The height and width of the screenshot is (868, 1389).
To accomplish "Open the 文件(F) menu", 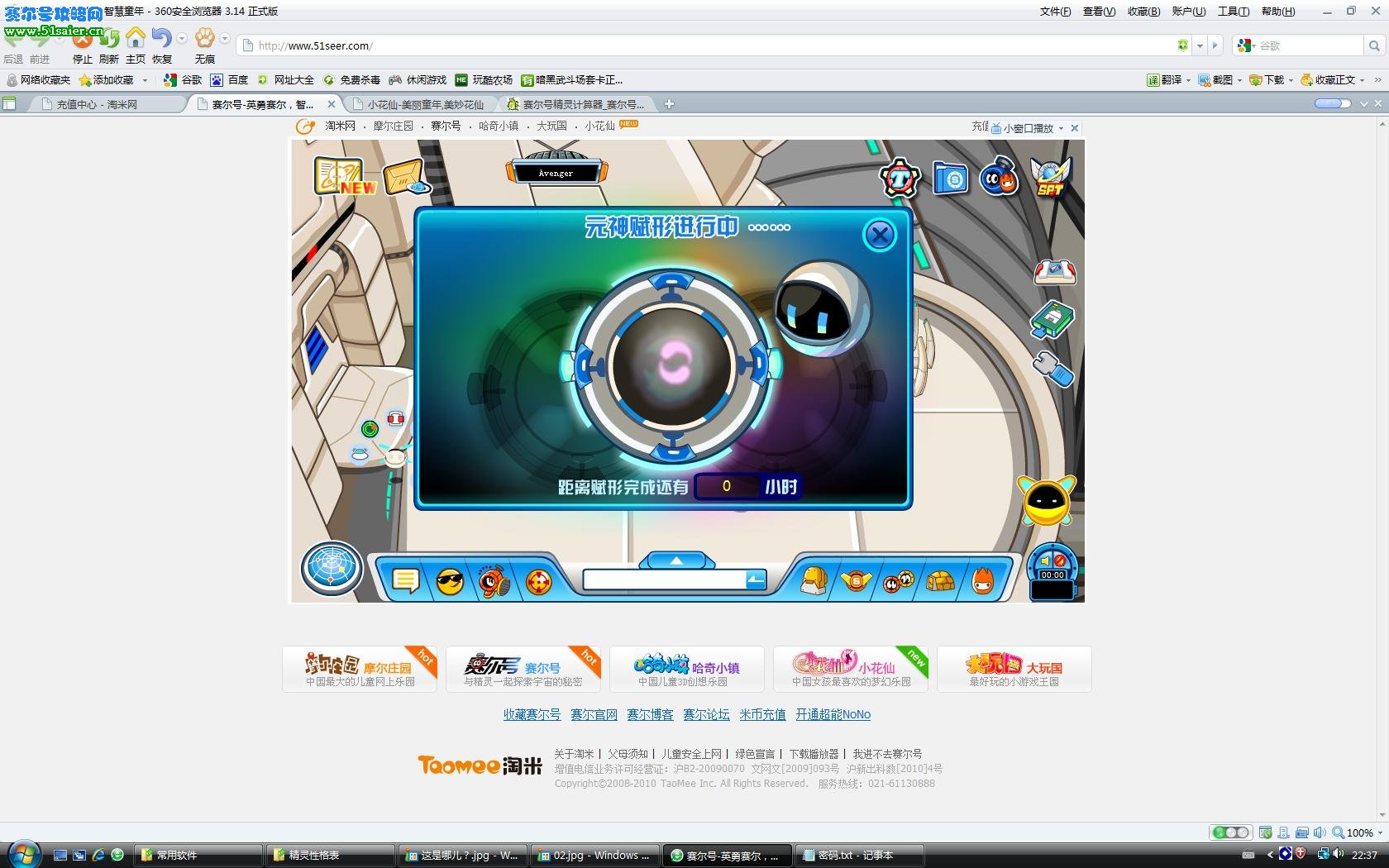I will pos(1055,12).
